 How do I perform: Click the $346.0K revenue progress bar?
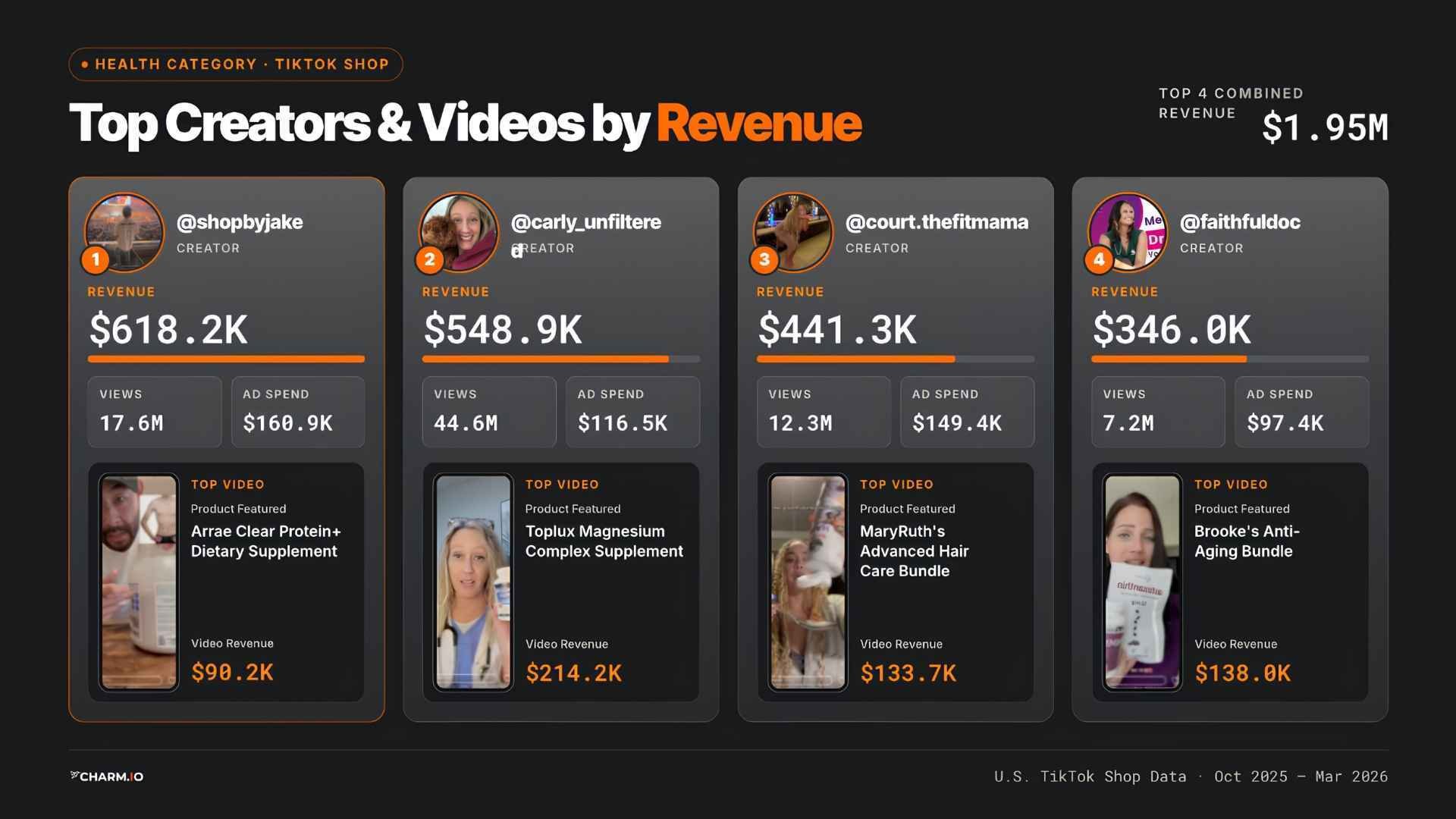pos(1230,359)
